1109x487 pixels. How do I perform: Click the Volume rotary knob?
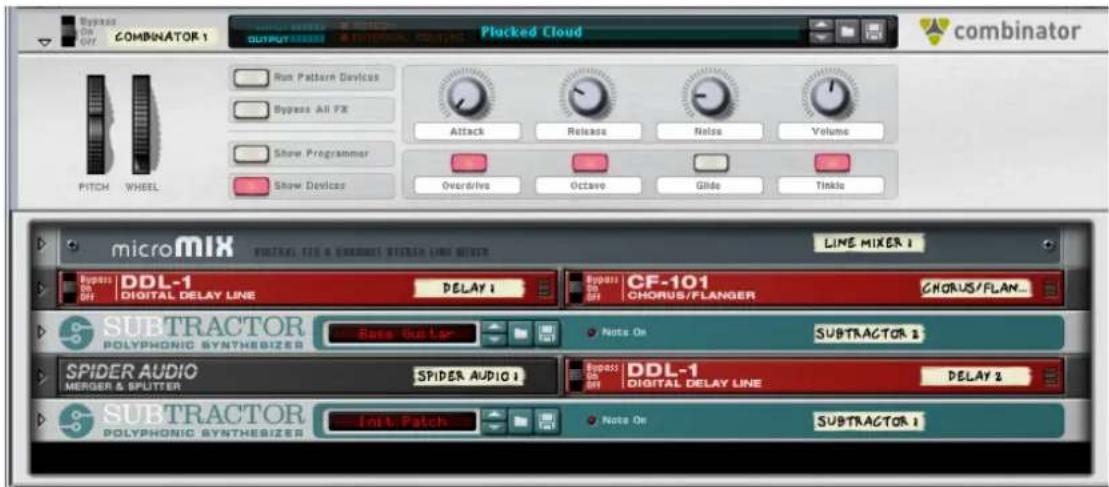830,96
